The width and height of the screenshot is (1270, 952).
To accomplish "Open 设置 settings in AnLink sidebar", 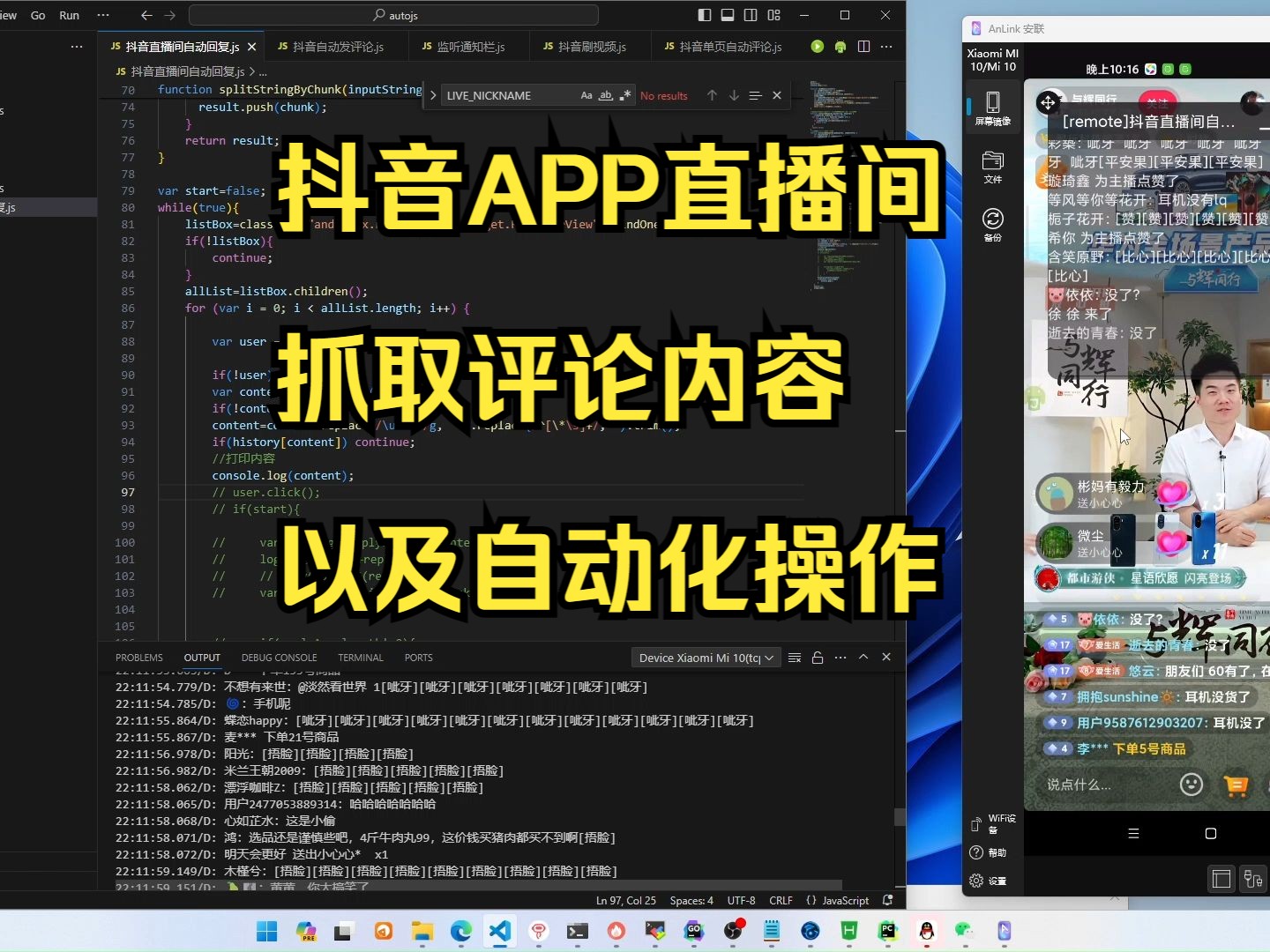I will coord(989,881).
